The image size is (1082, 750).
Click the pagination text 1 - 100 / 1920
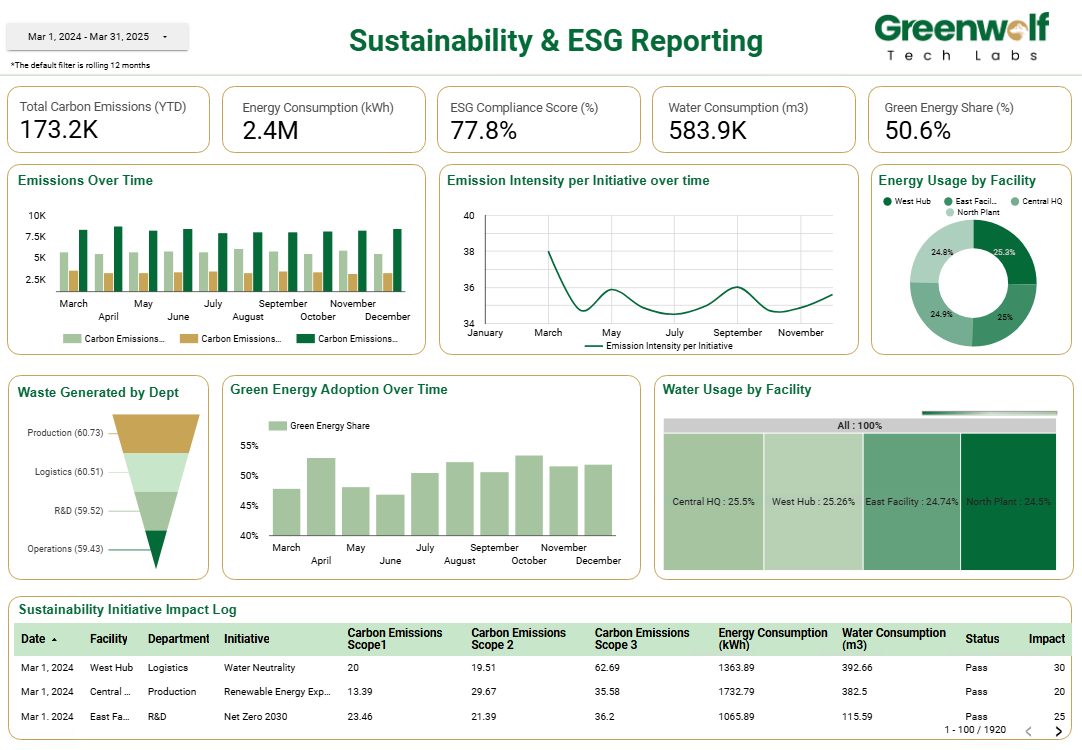coord(975,730)
